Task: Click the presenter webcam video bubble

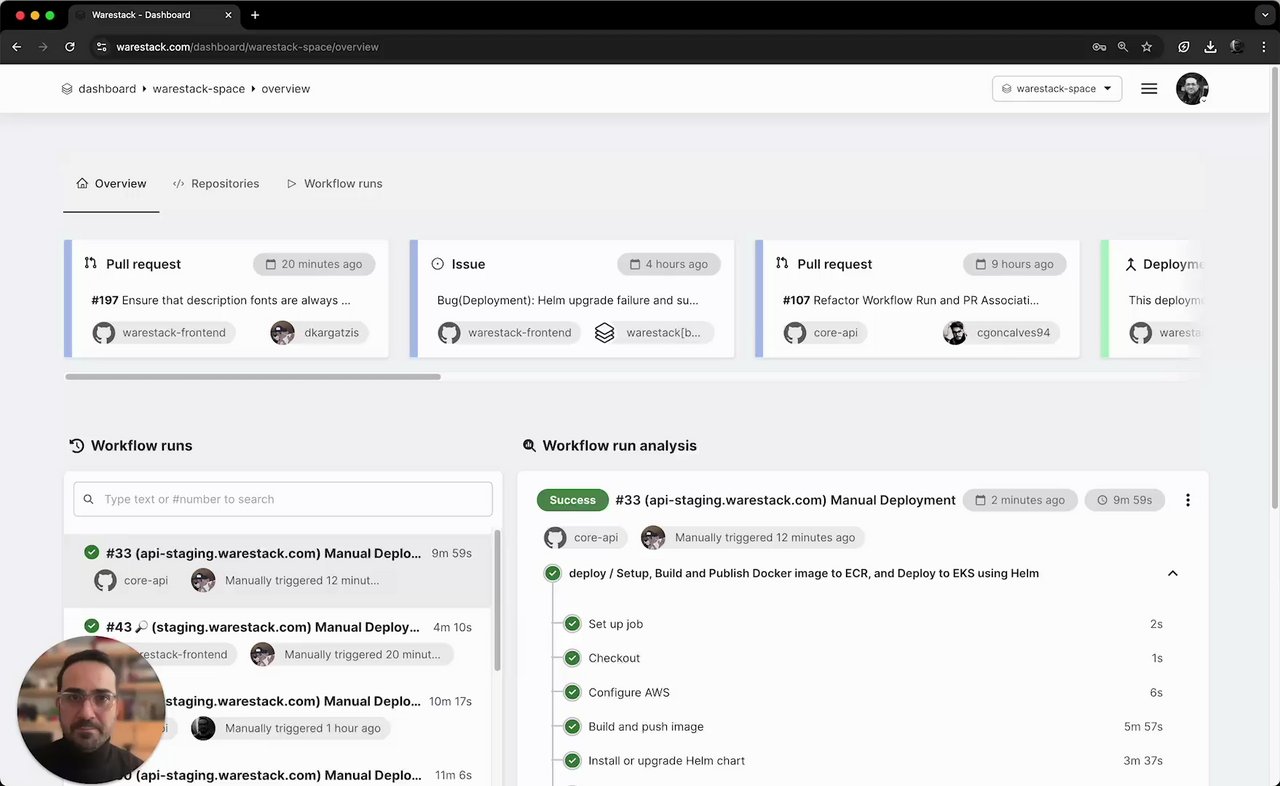Action: [x=90, y=710]
